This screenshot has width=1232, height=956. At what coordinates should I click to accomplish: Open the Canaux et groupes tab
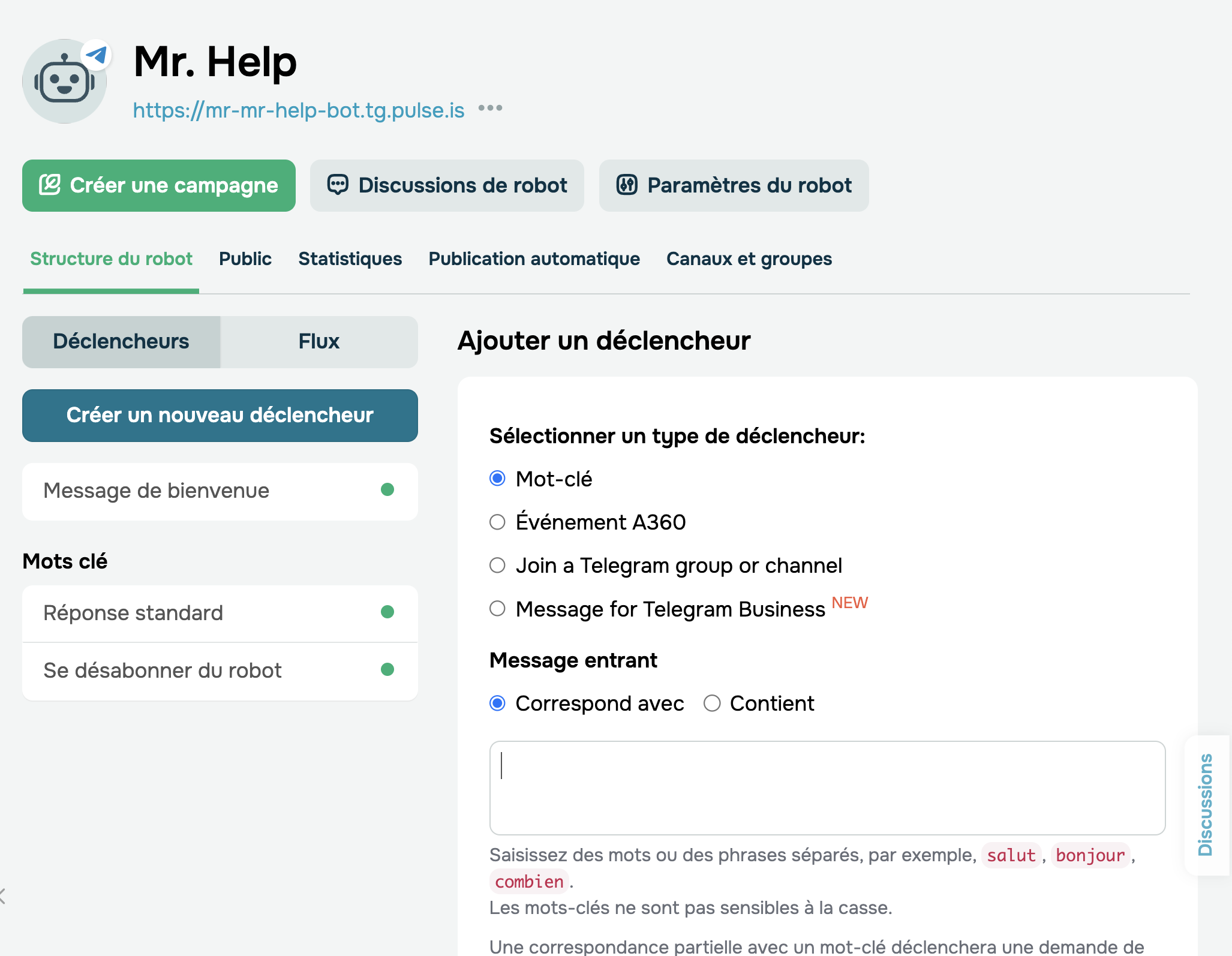coord(749,259)
